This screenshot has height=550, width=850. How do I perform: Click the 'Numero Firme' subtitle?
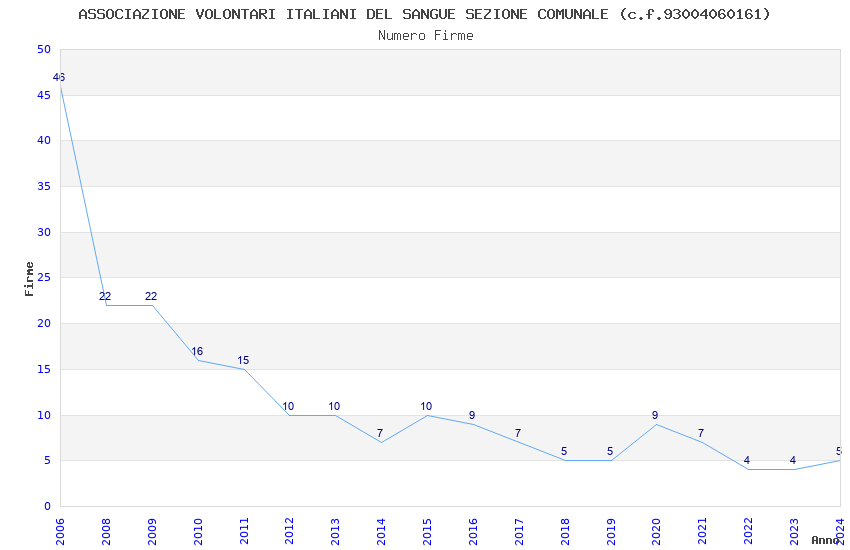(426, 36)
